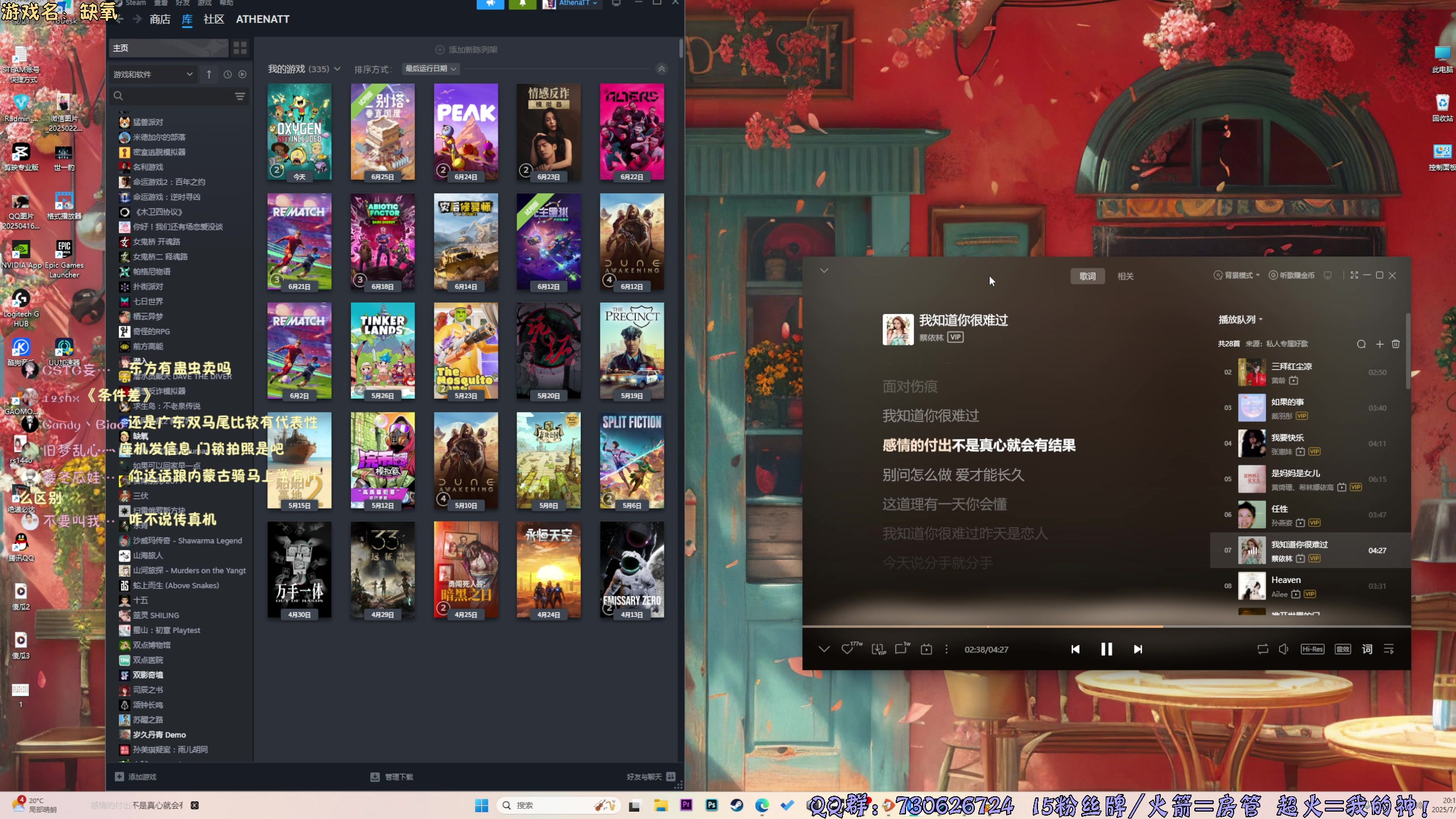Select 主页 in Steam library sidebar

(x=168, y=48)
